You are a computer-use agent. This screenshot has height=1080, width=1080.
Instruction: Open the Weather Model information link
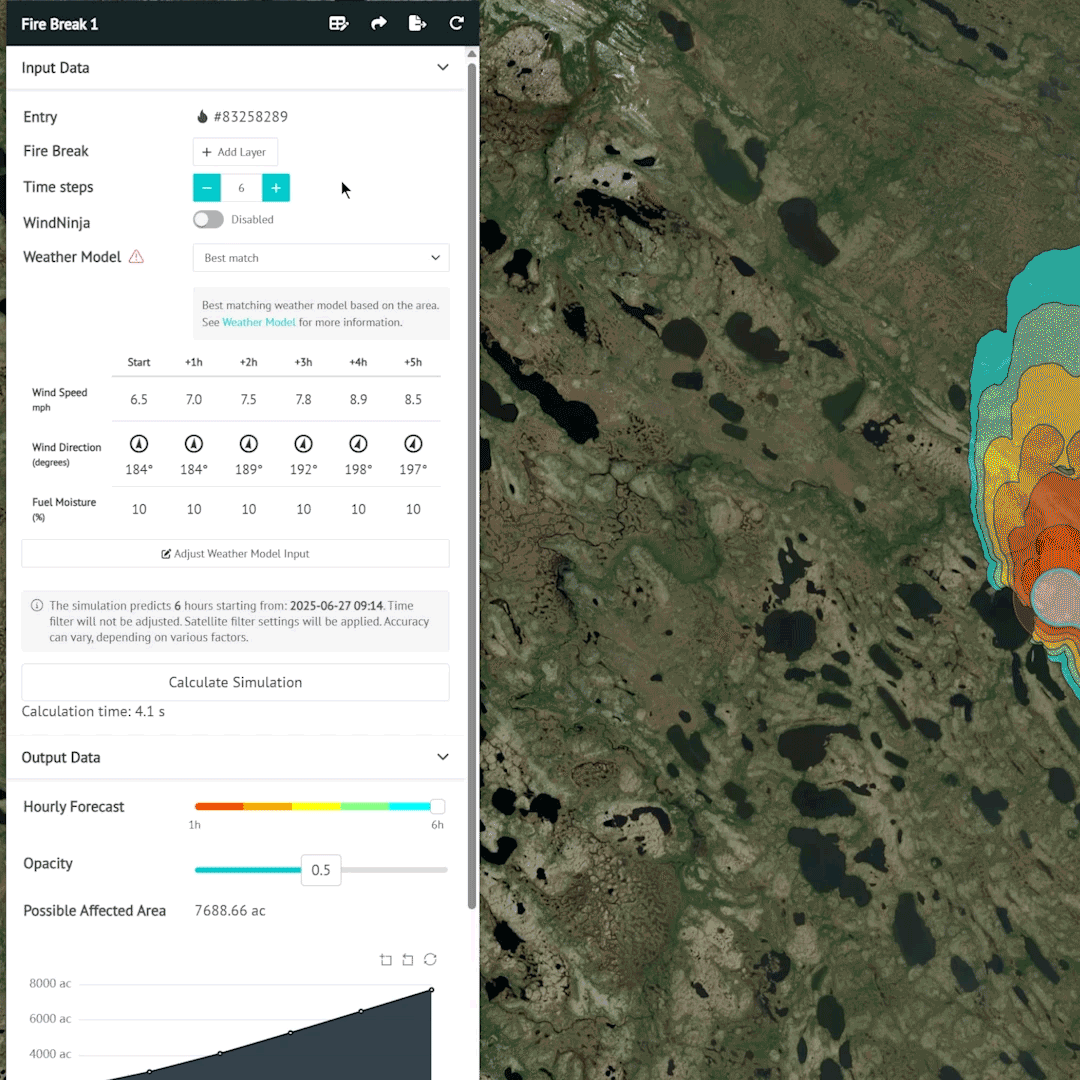258,322
